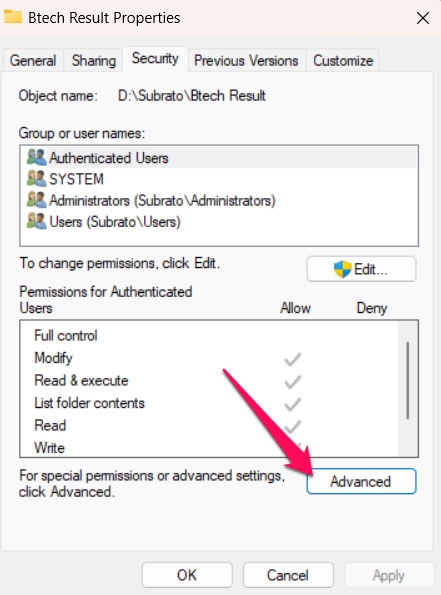Click the shield icon on Edit button
Screen dimensions: 441x595
(x=342, y=269)
